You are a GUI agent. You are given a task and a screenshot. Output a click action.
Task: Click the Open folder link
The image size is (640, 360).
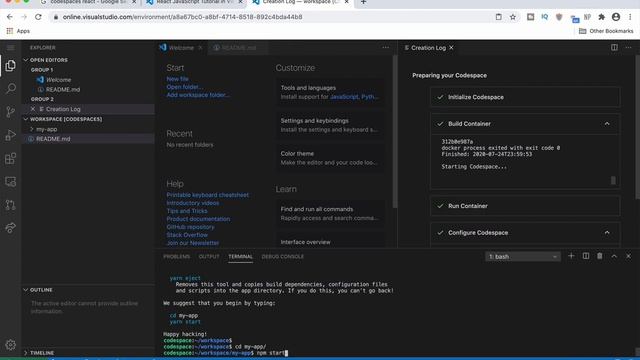pyautogui.click(x=184, y=87)
